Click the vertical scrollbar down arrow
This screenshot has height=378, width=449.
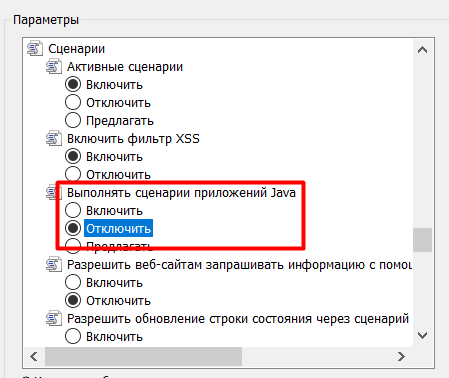422,335
